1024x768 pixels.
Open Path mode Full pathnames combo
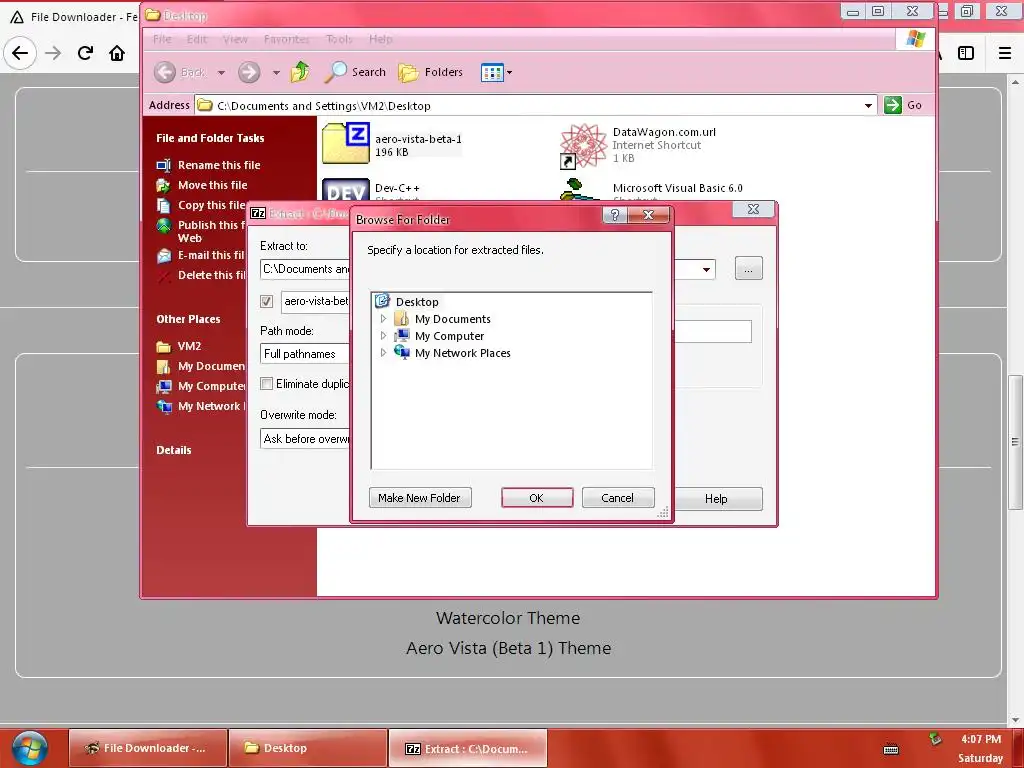[x=305, y=354]
